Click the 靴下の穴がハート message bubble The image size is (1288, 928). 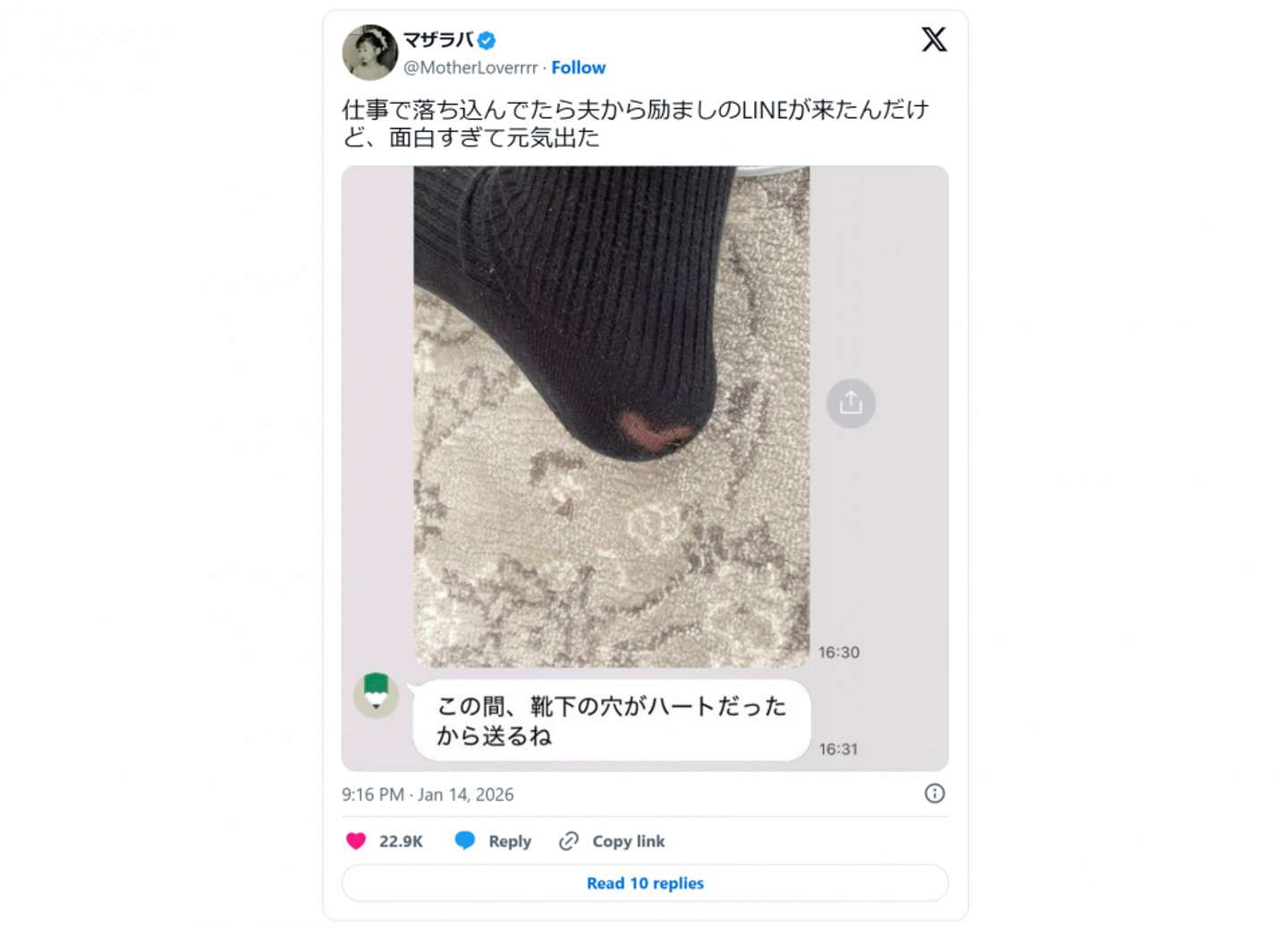click(x=612, y=721)
